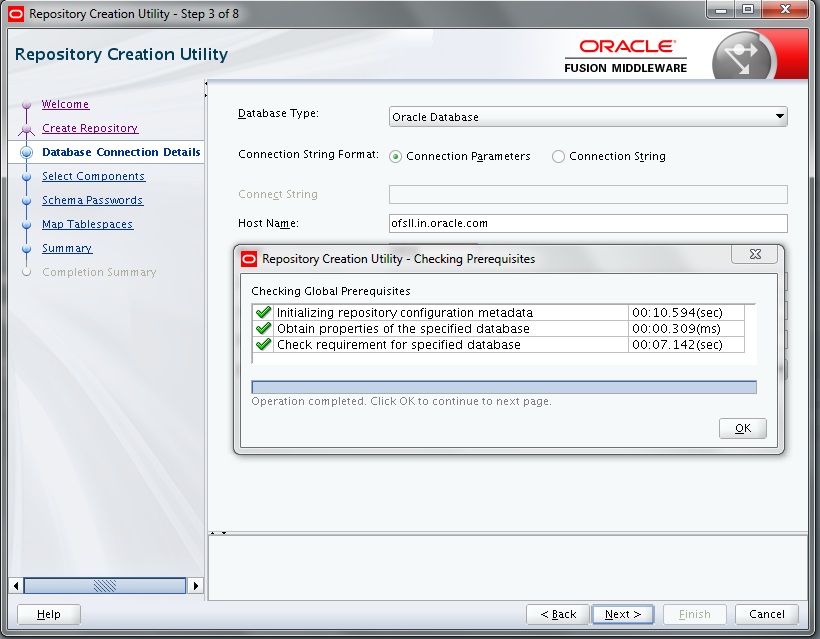Click the green check beside Check requirement
This screenshot has height=639, width=820.
(263, 344)
